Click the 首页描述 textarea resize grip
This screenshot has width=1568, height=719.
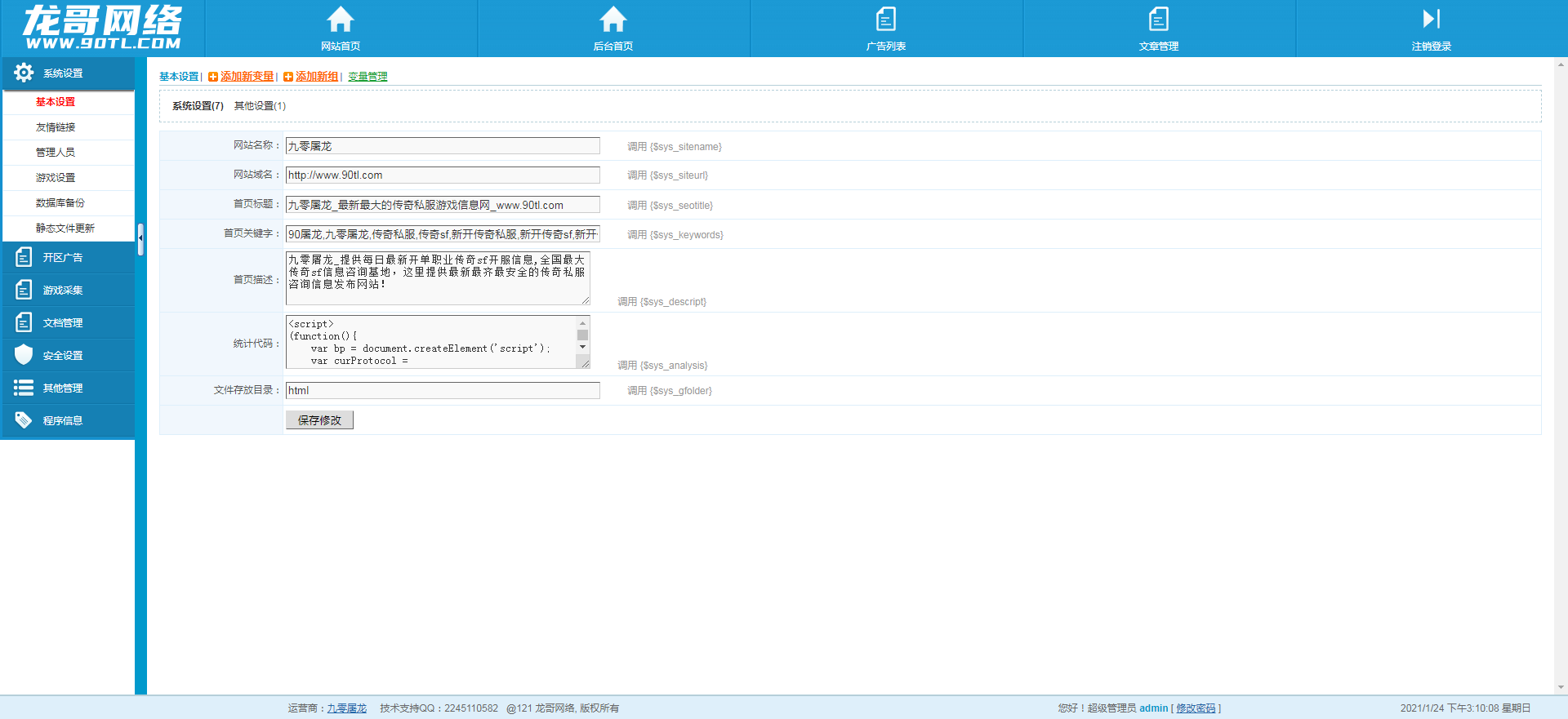pyautogui.click(x=586, y=300)
